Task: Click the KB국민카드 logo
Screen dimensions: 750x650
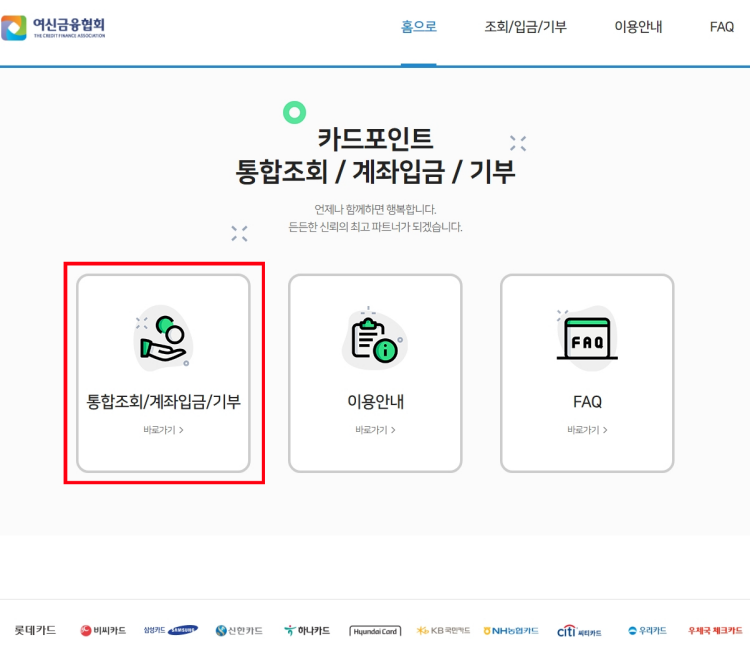Action: (443, 630)
